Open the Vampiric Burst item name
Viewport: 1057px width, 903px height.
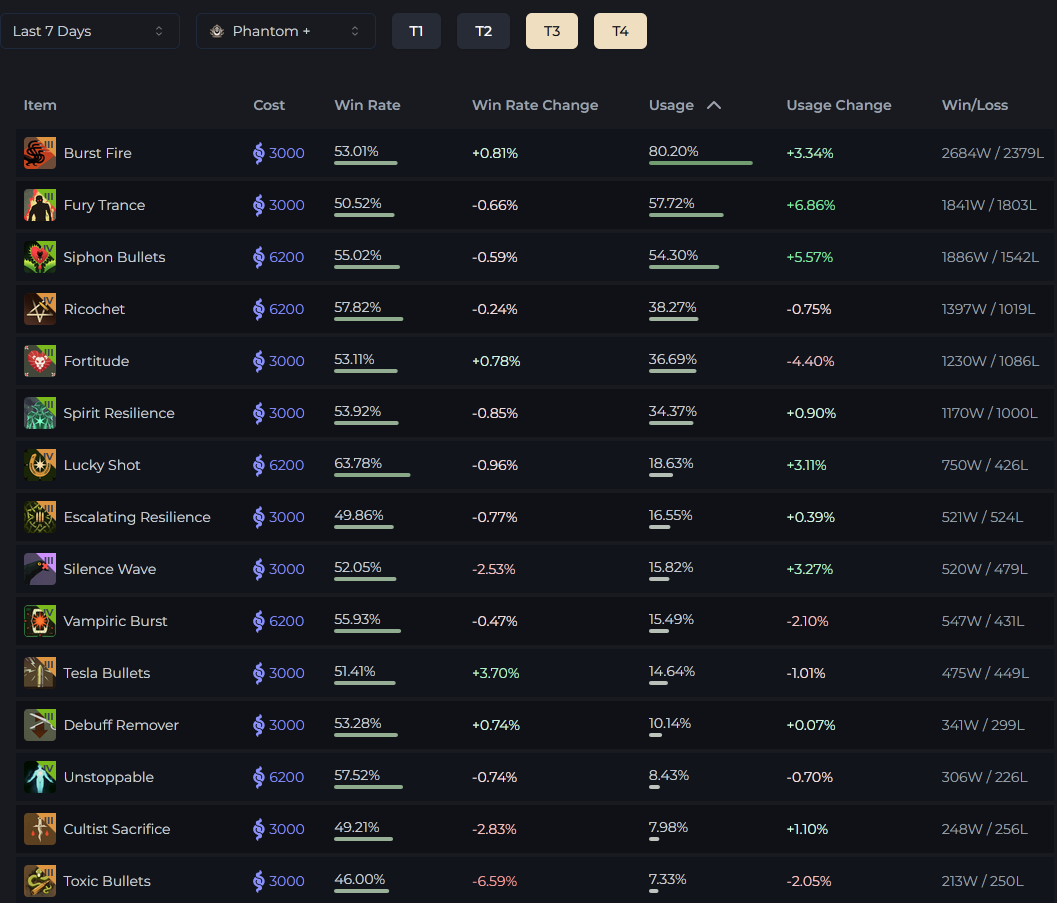point(115,621)
